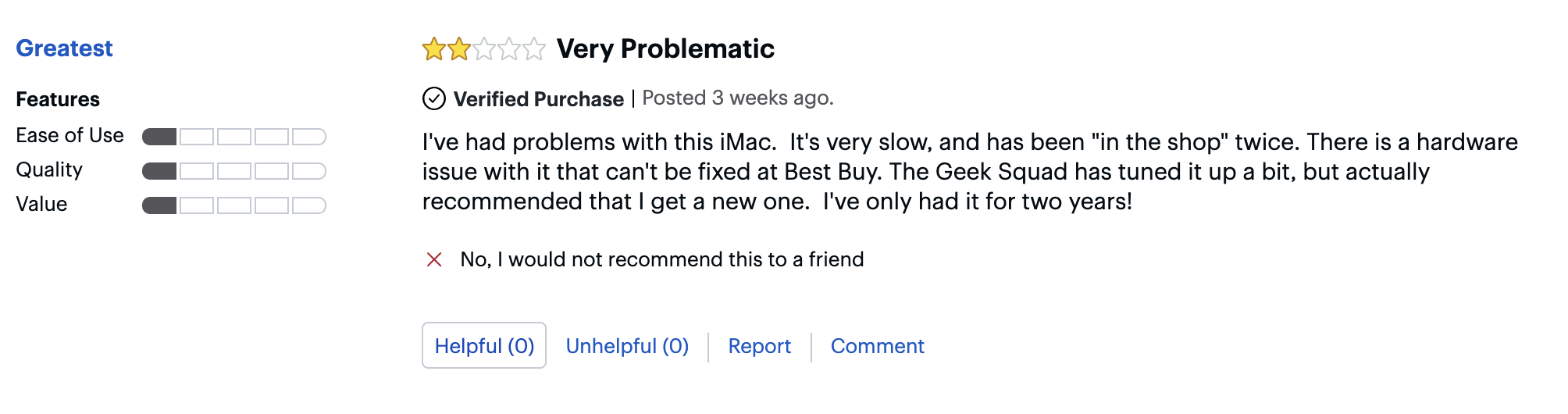Click the fifth empty rating star
Image resolution: width=1568 pixels, height=414 pixels.
click(534, 49)
